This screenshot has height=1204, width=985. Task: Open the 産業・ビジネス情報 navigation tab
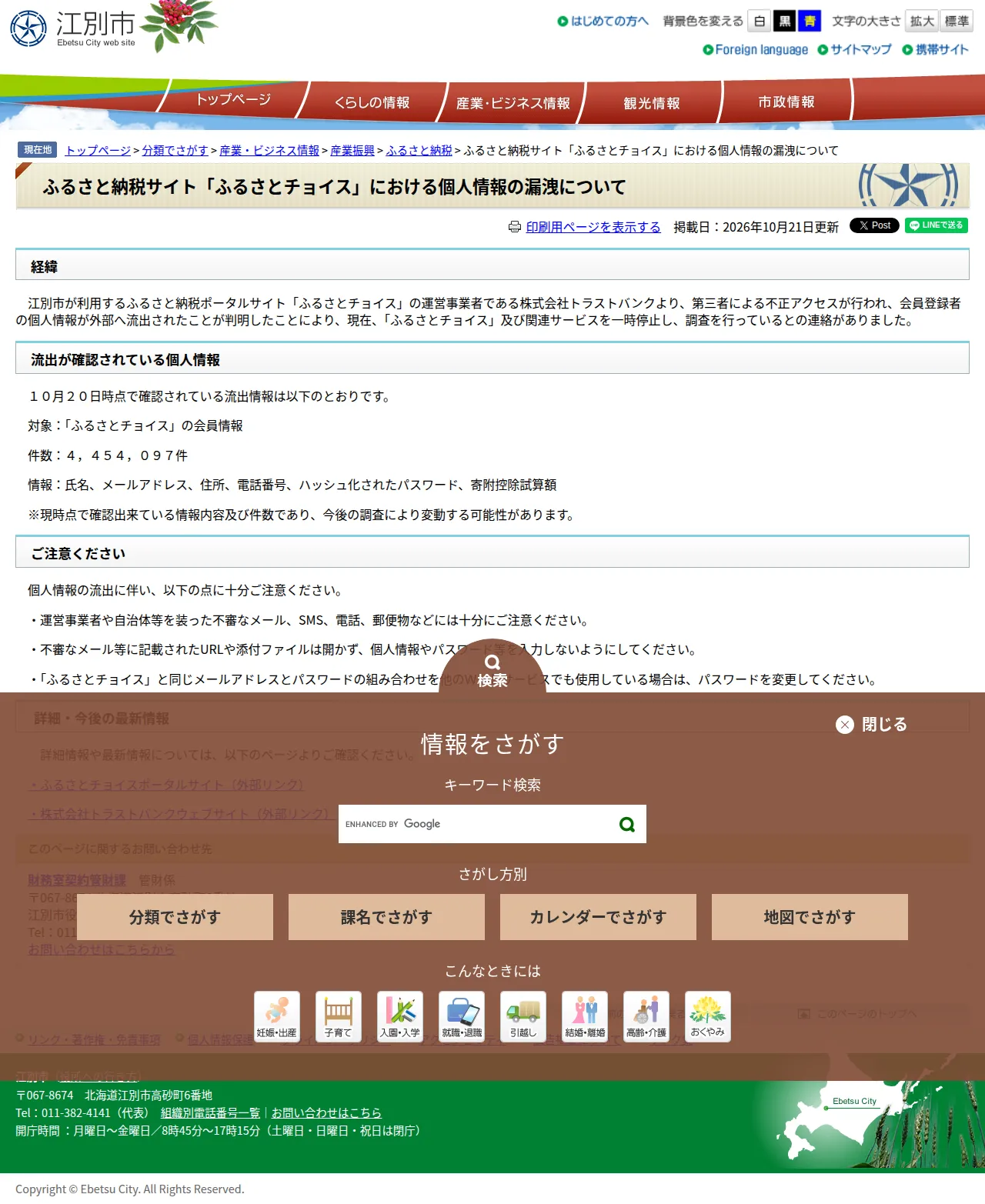(x=513, y=103)
